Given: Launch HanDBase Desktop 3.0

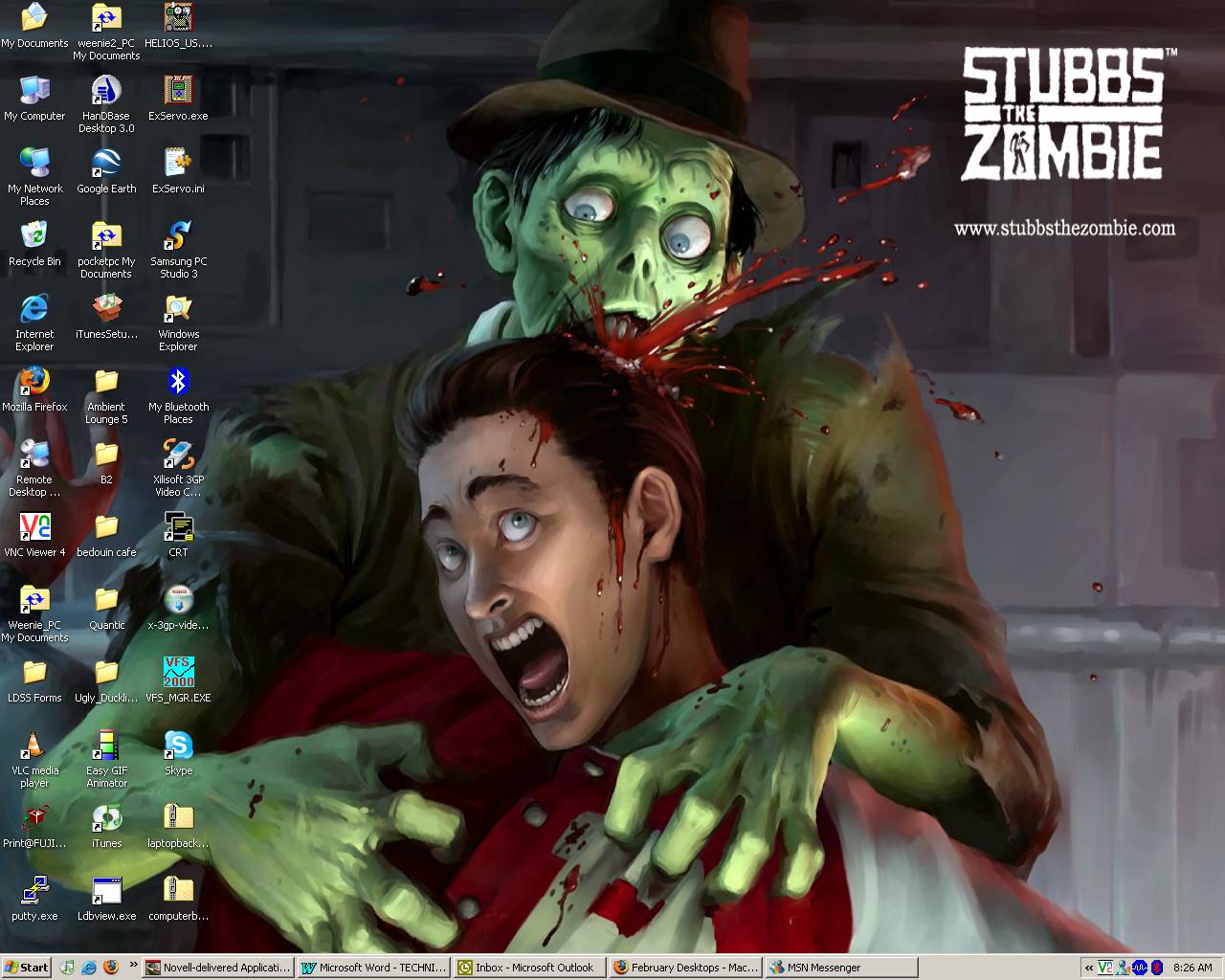Looking at the screenshot, I should pos(106,104).
